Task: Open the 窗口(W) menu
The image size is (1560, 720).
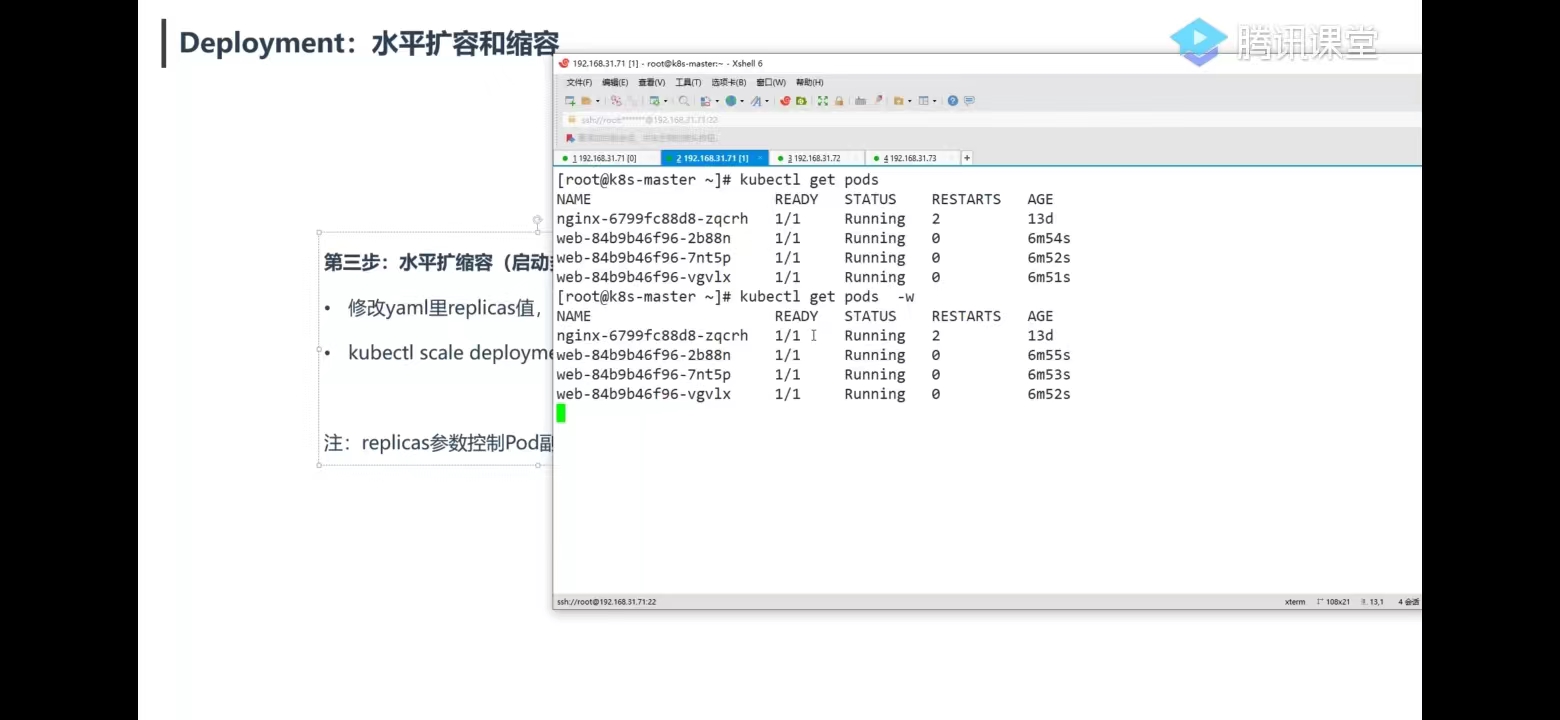Action: (x=771, y=82)
